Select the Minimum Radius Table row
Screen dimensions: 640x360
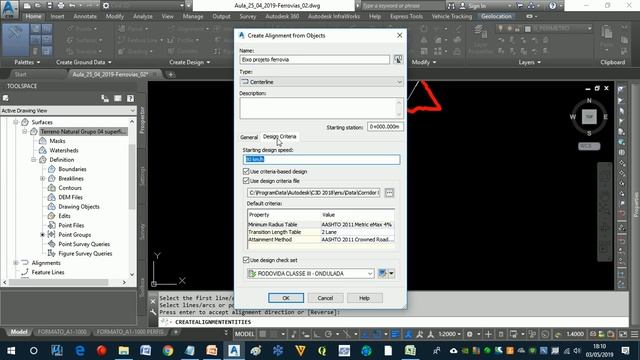tap(321, 224)
